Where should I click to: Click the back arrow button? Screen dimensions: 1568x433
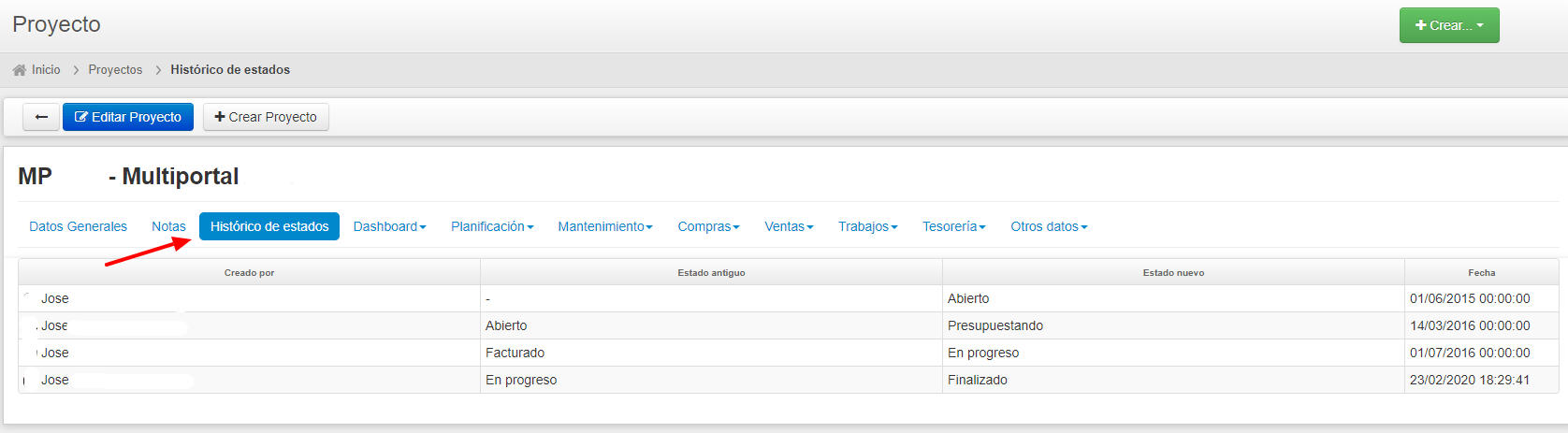pos(41,117)
